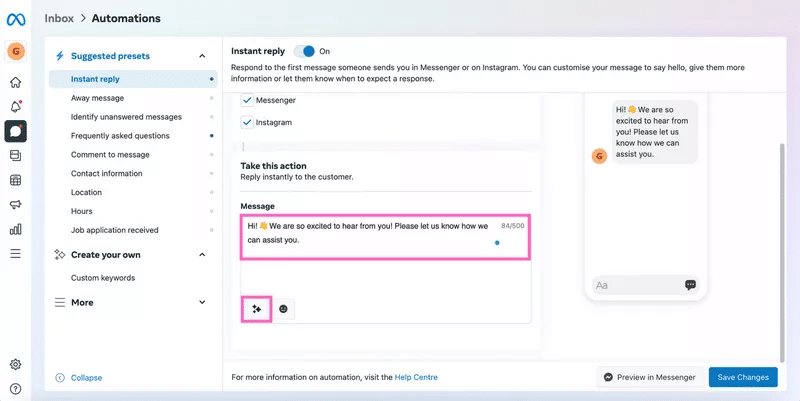Image resolution: width=800 pixels, height=401 pixels.
Task: Click the 84/500 character counter
Action: pyautogui.click(x=512, y=225)
